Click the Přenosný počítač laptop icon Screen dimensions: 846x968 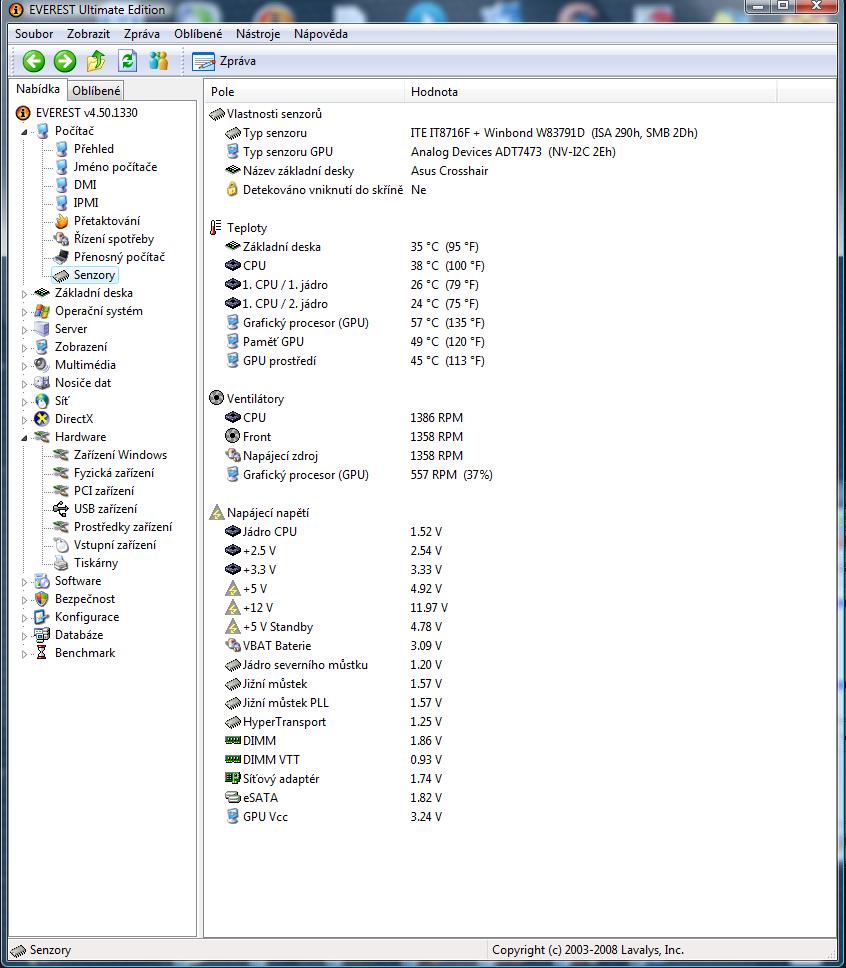[61, 257]
